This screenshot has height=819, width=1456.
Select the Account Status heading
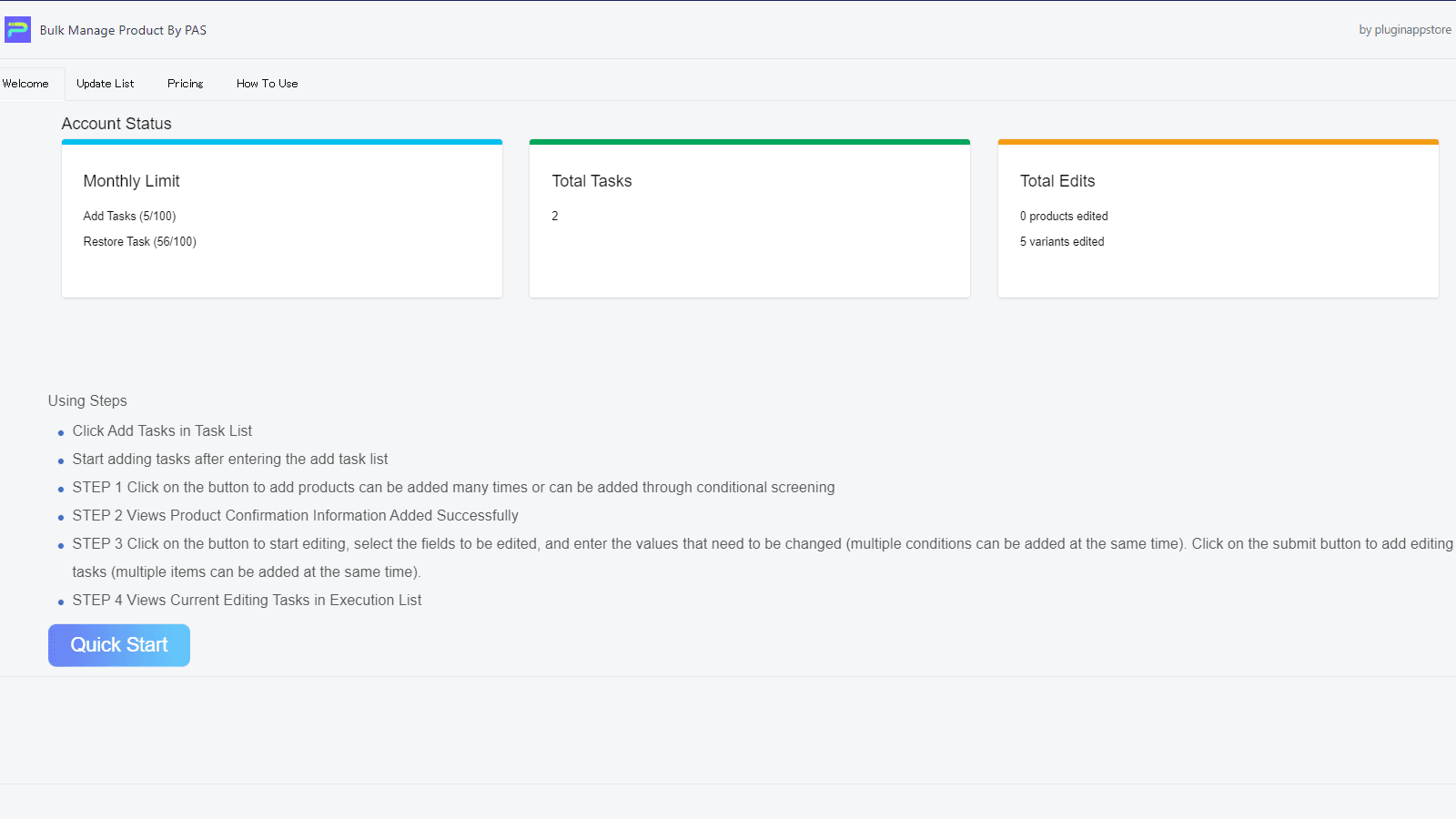[x=116, y=123]
